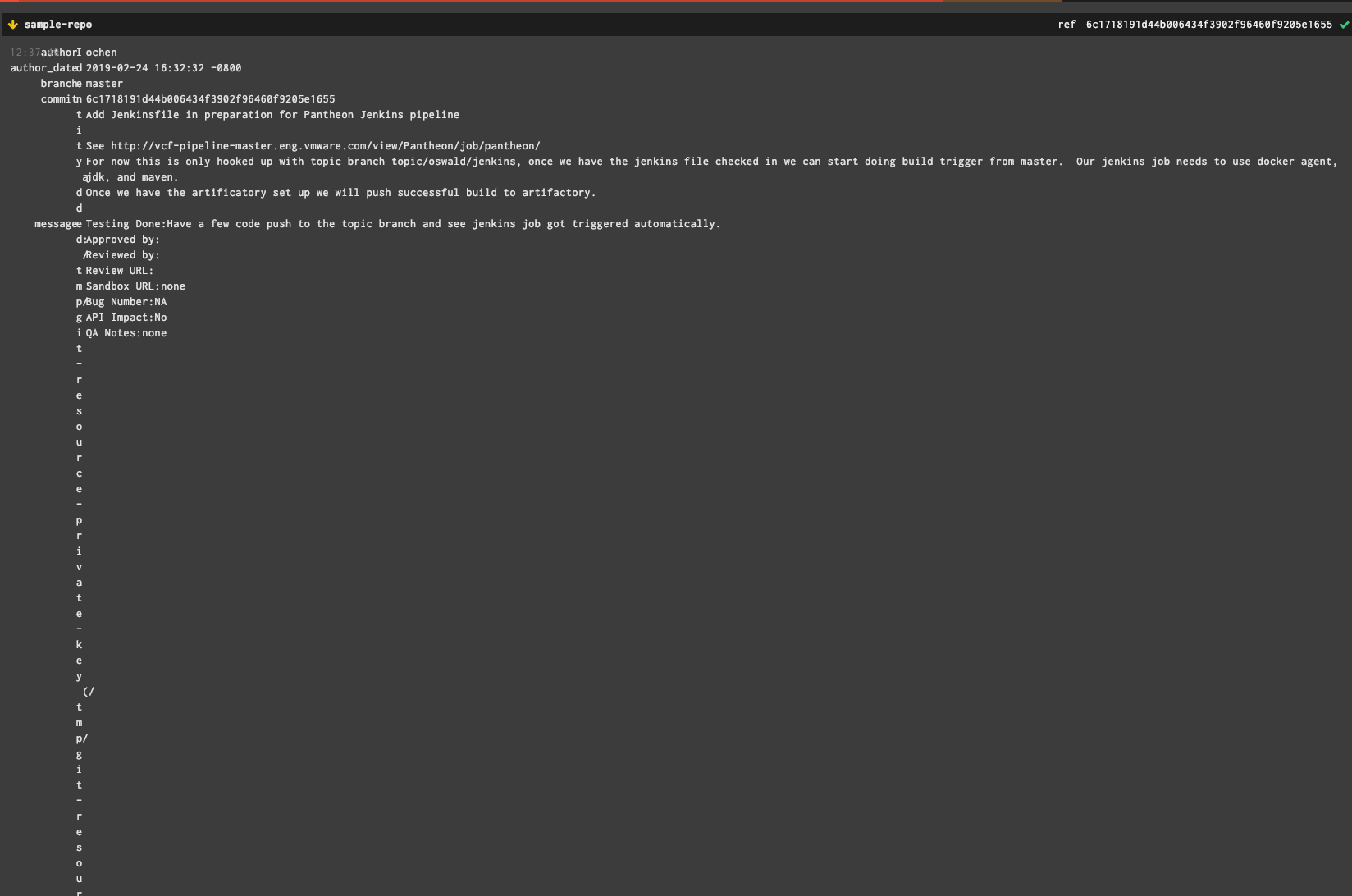The height and width of the screenshot is (896, 1352).
Task: Click the Sandbox URL:none line
Action: click(x=135, y=286)
